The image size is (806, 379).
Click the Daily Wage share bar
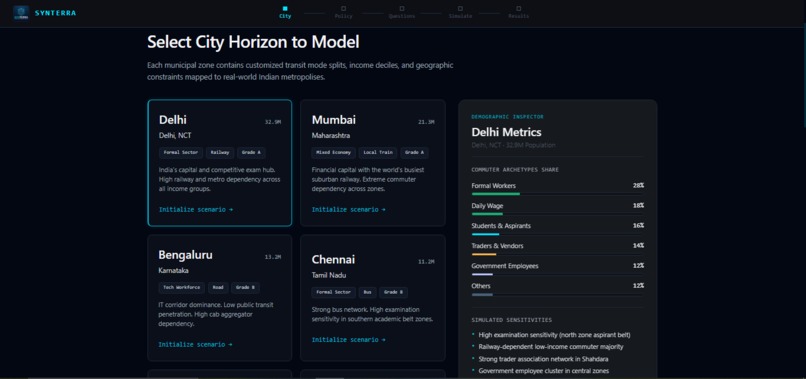[558, 214]
